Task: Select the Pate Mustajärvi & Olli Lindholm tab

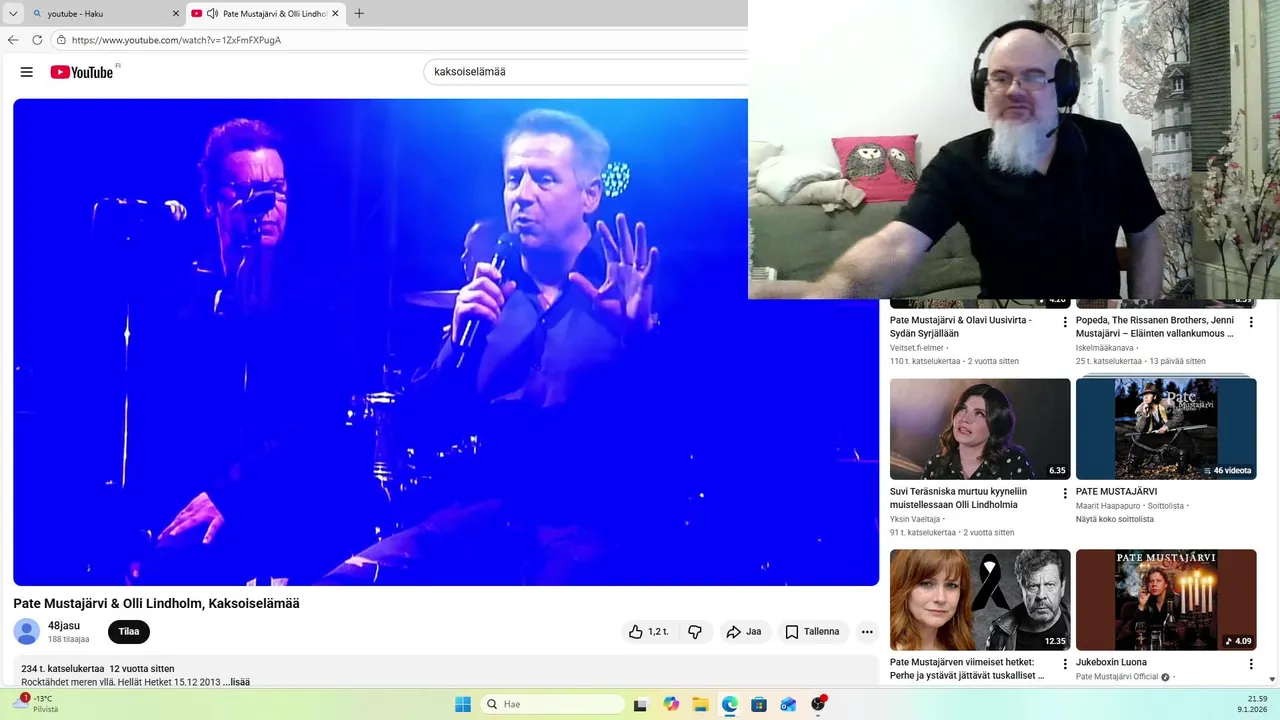Action: [265, 14]
